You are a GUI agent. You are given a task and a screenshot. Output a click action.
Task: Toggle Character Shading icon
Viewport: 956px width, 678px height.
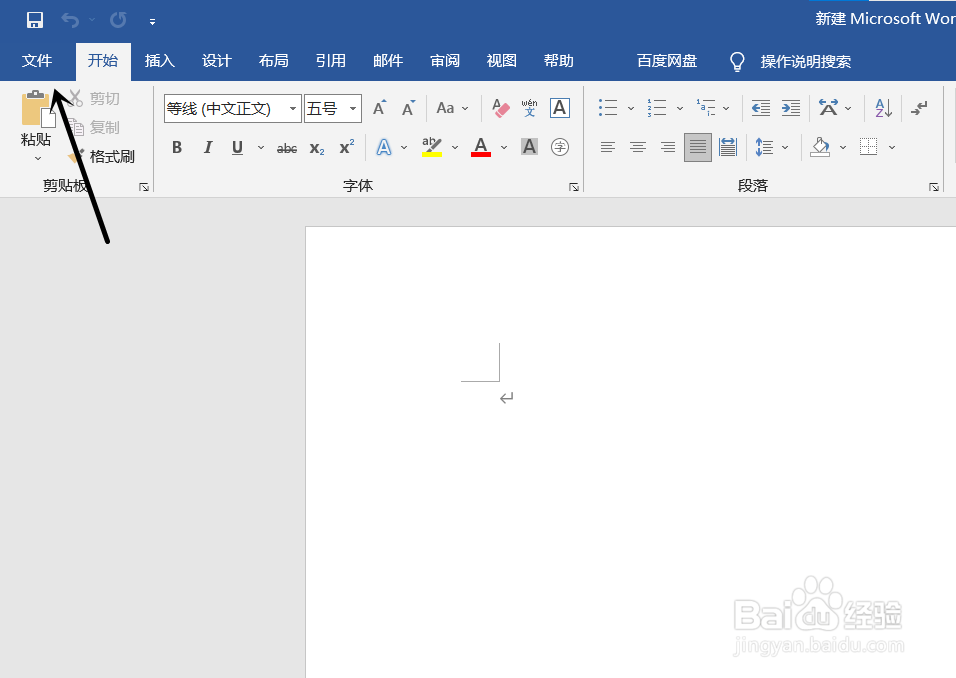529,147
